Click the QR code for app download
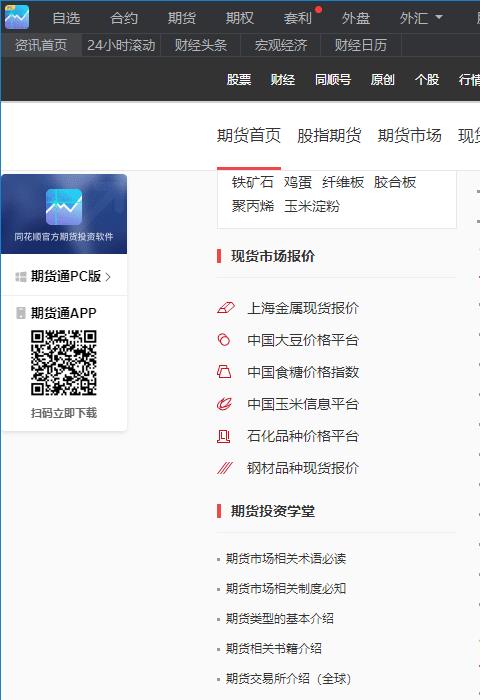This screenshot has width=480, height=700. point(64,362)
